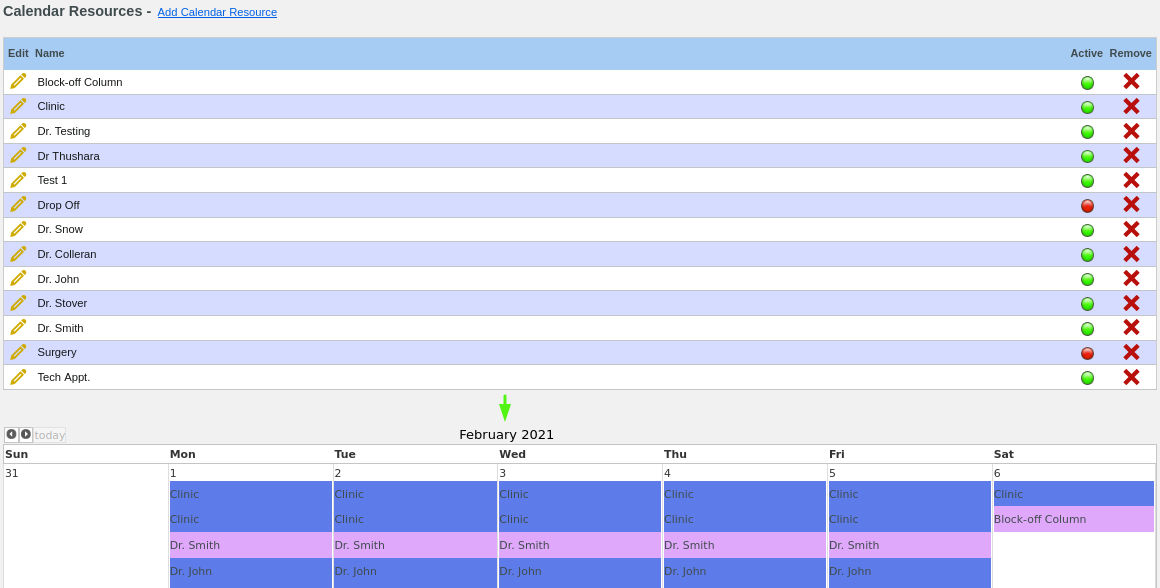Open Block-off Column event on Saturday the 6th
The image size is (1160, 588).
coord(1073,519)
